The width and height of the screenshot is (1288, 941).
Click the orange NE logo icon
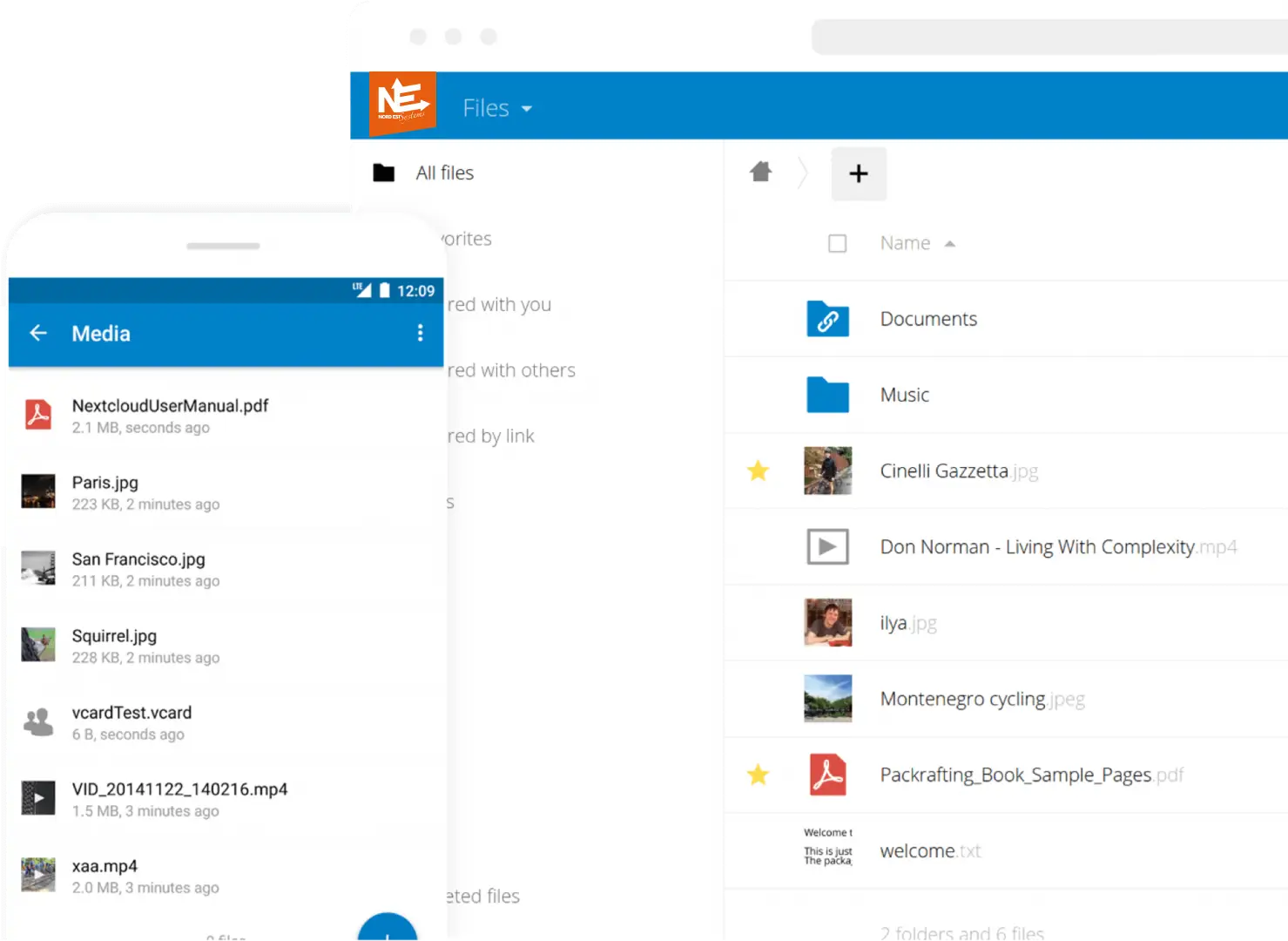(401, 104)
